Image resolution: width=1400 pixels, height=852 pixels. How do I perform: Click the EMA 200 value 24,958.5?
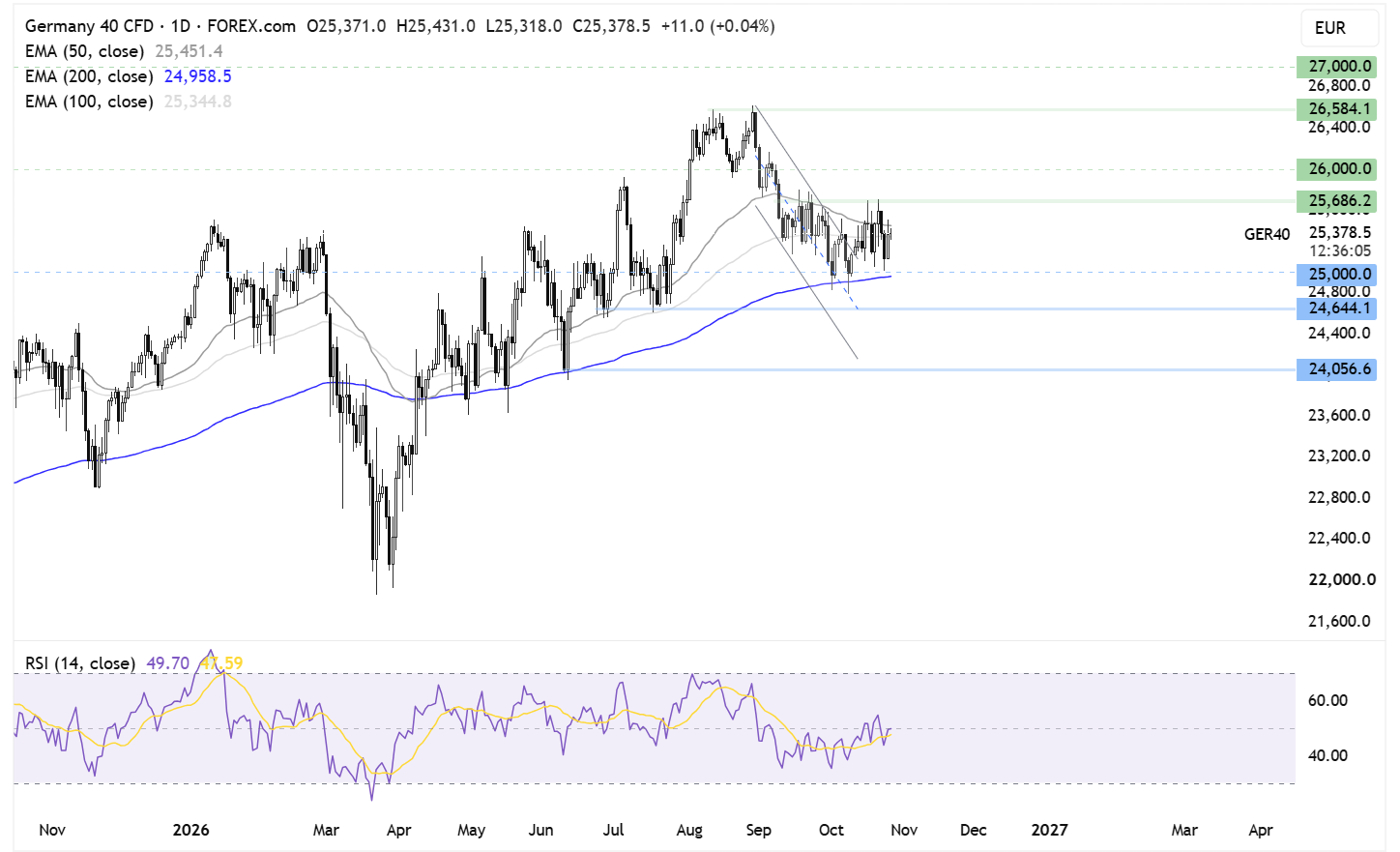[197, 76]
